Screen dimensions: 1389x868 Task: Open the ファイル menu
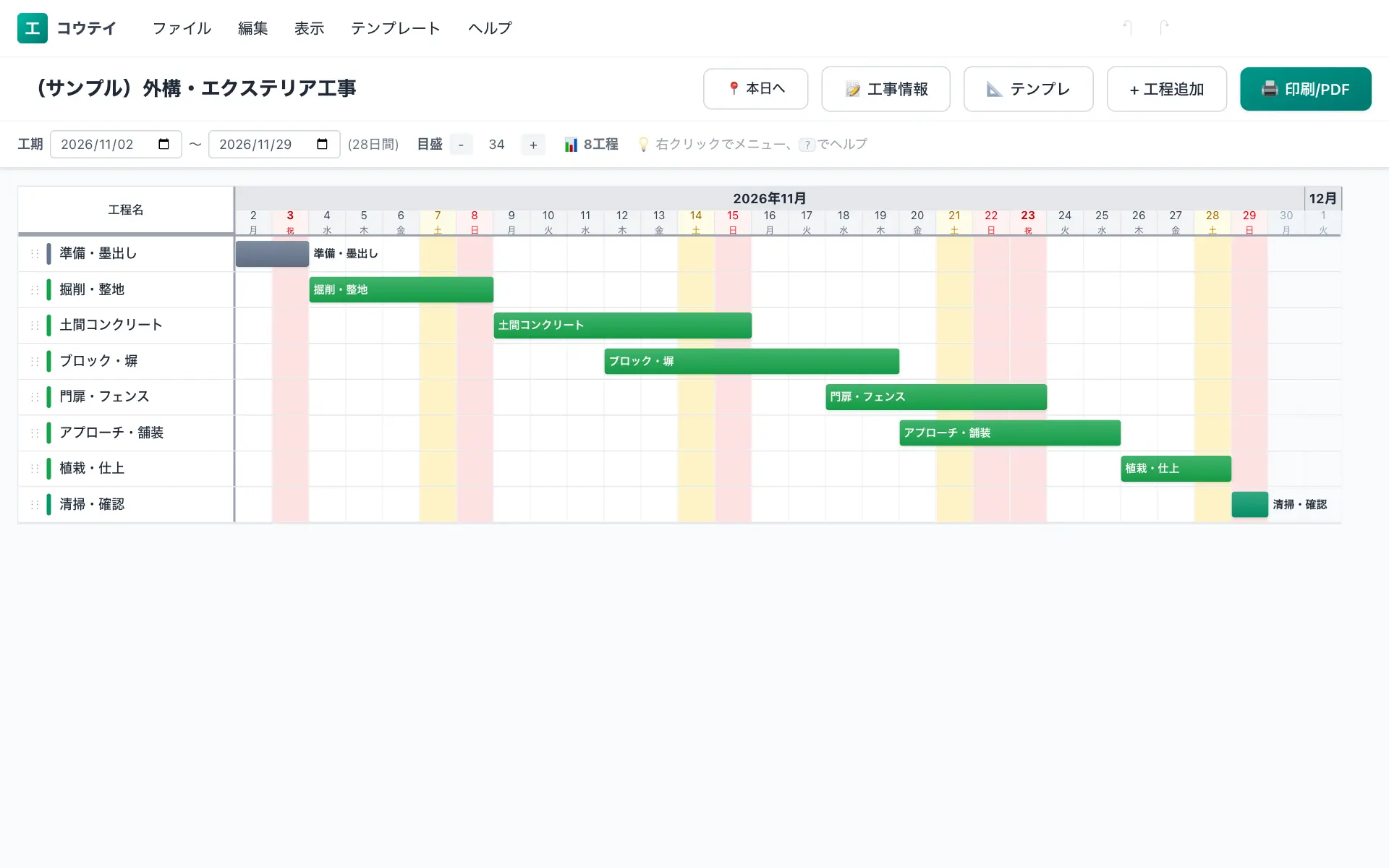[182, 28]
